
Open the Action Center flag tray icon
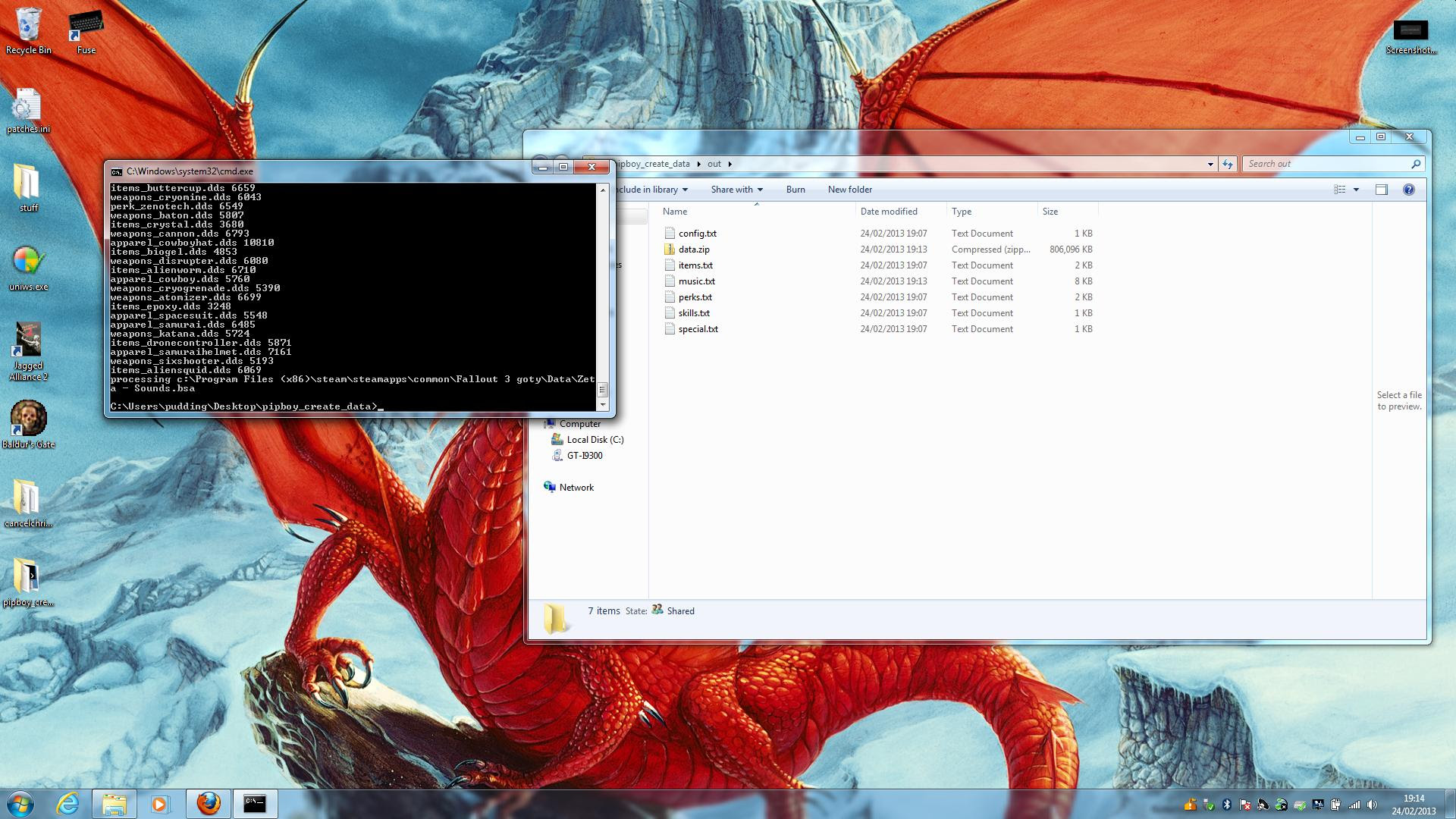(x=1245, y=805)
